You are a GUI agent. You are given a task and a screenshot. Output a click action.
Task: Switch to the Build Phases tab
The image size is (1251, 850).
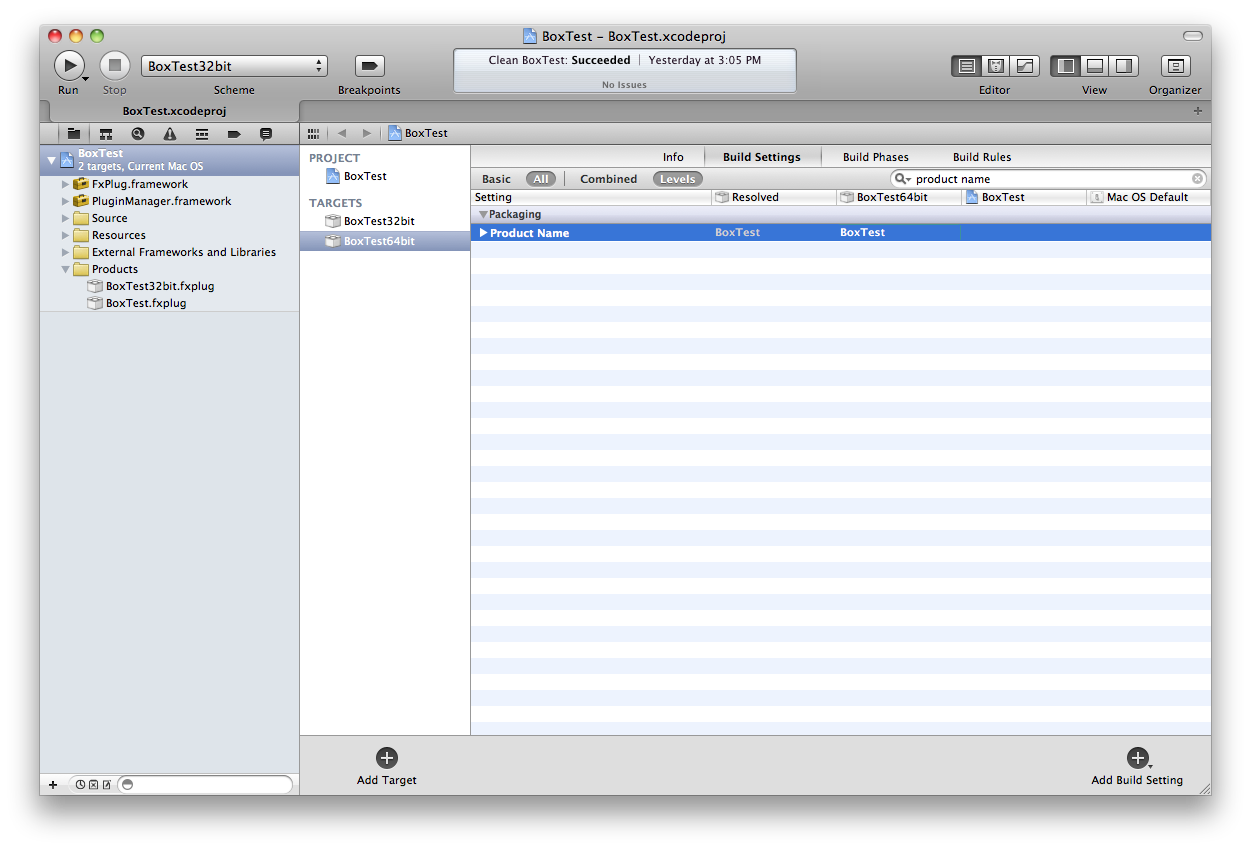point(875,157)
